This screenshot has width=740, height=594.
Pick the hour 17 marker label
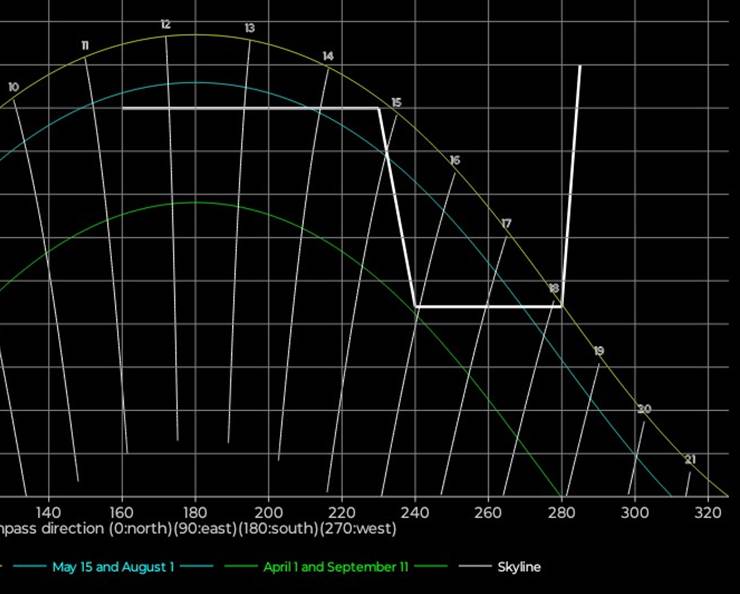pos(506,224)
